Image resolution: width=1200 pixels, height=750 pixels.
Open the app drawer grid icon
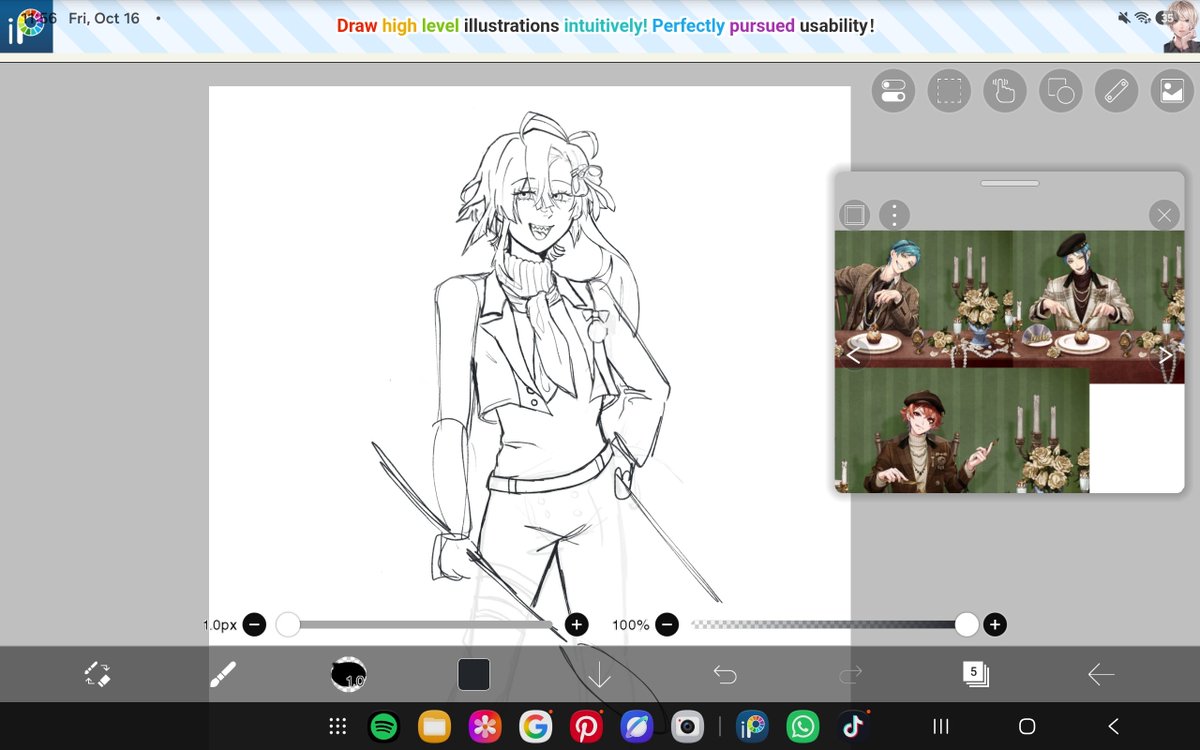[338, 727]
